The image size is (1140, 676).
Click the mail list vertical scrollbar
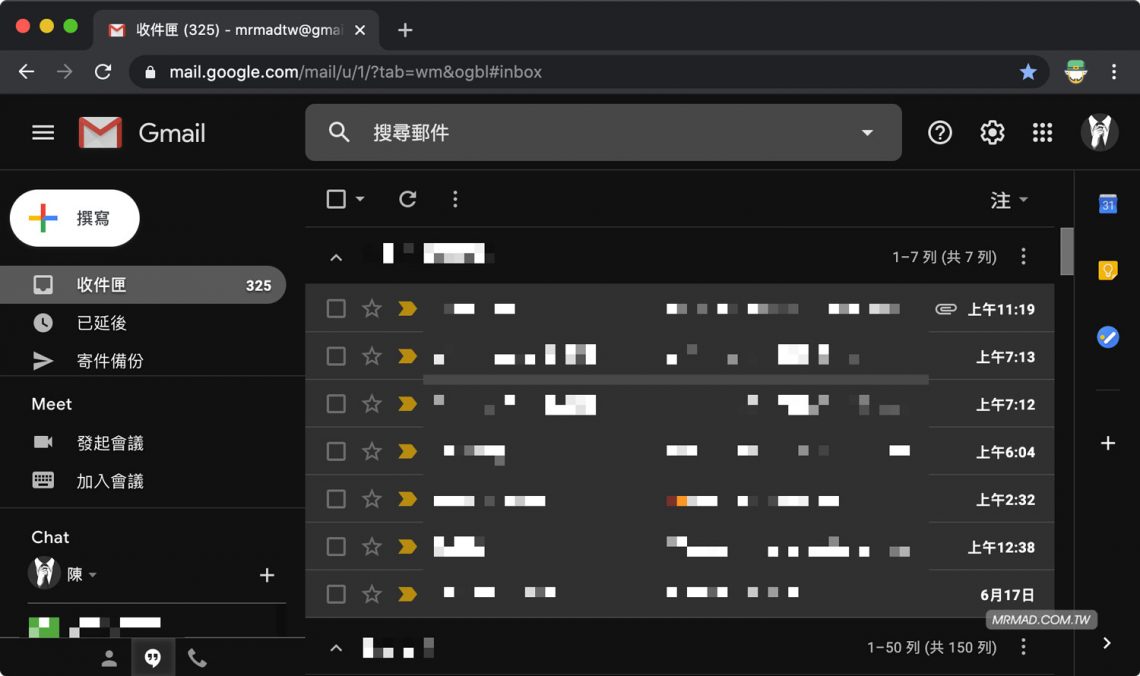pyautogui.click(x=1067, y=252)
